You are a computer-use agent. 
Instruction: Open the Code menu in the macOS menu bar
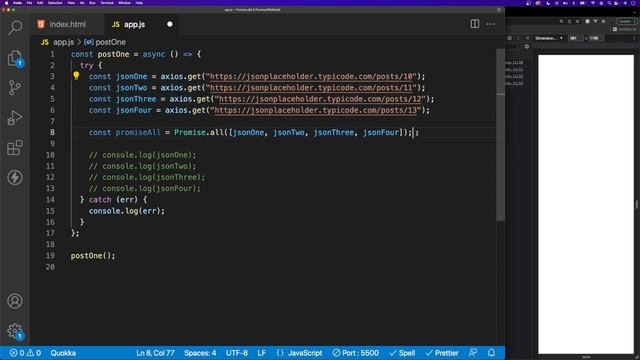(x=18, y=3)
